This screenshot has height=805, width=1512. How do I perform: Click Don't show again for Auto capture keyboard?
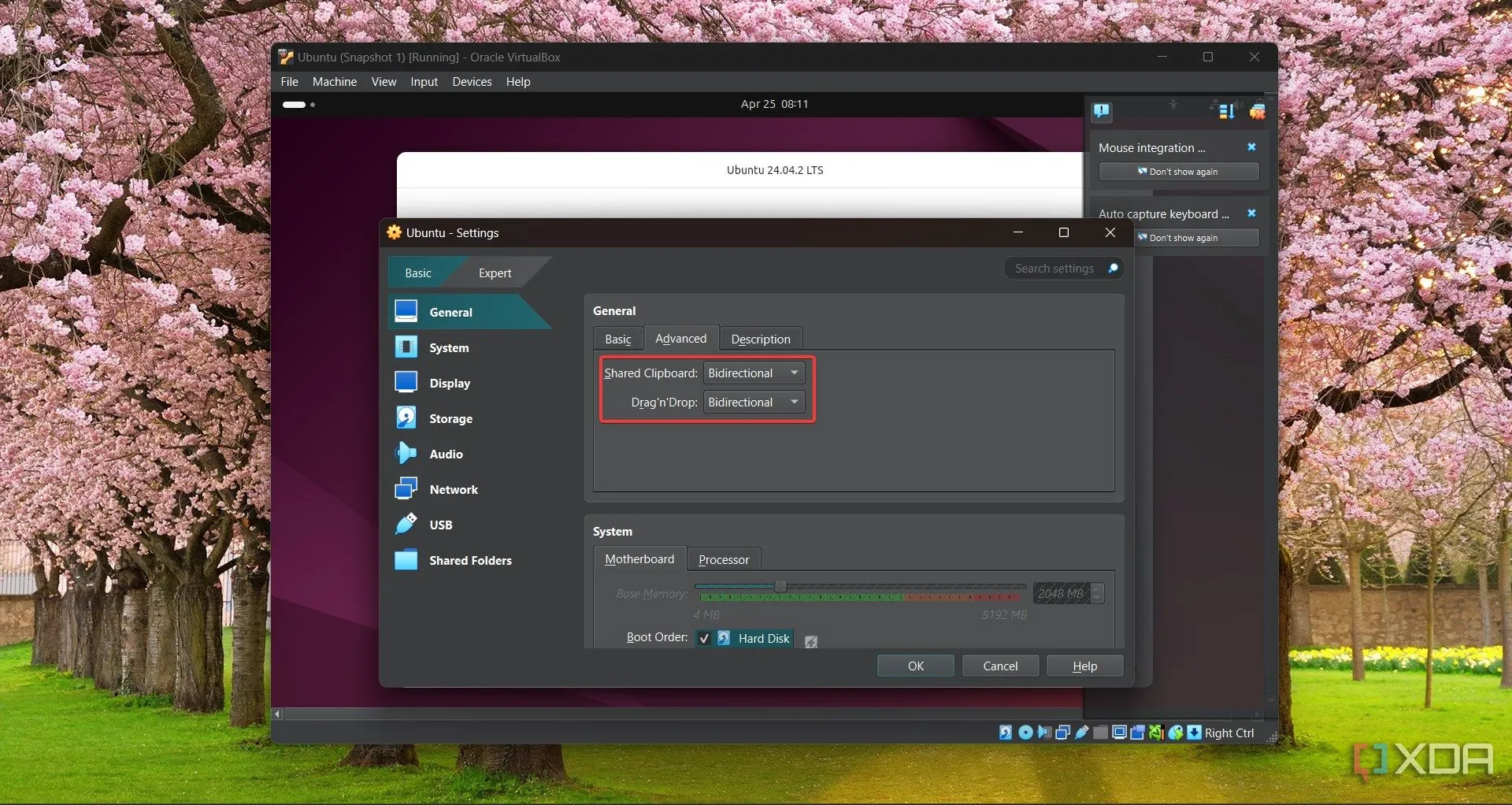click(x=1195, y=238)
